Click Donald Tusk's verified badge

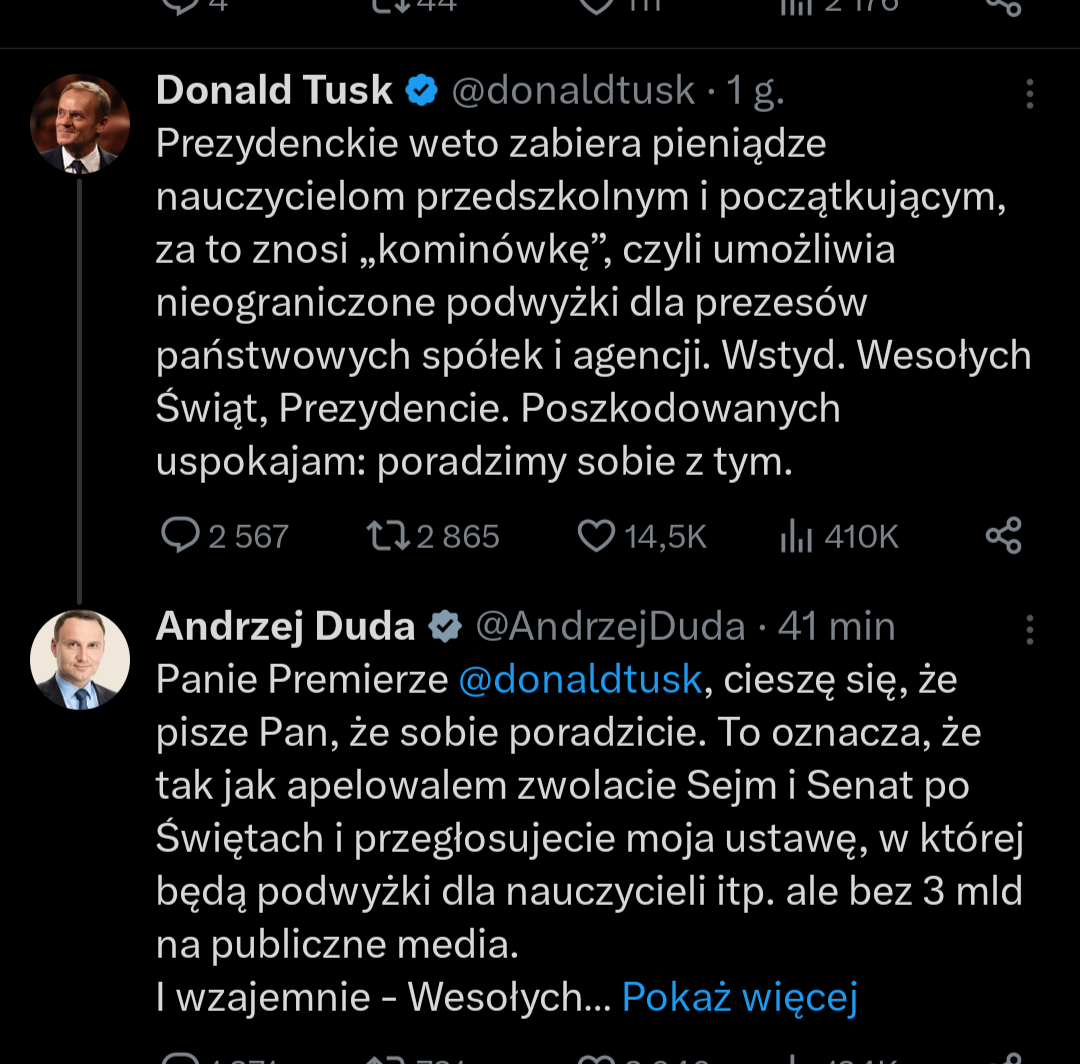421,91
